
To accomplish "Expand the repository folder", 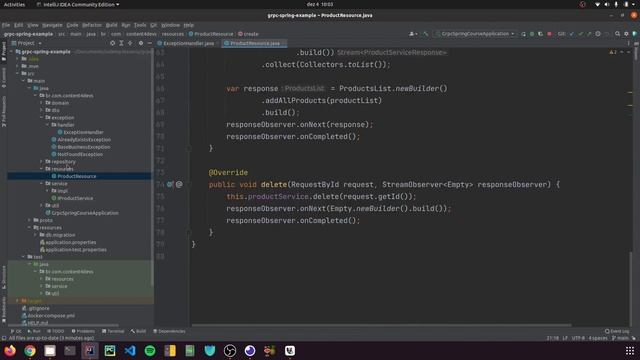I will point(42,162).
